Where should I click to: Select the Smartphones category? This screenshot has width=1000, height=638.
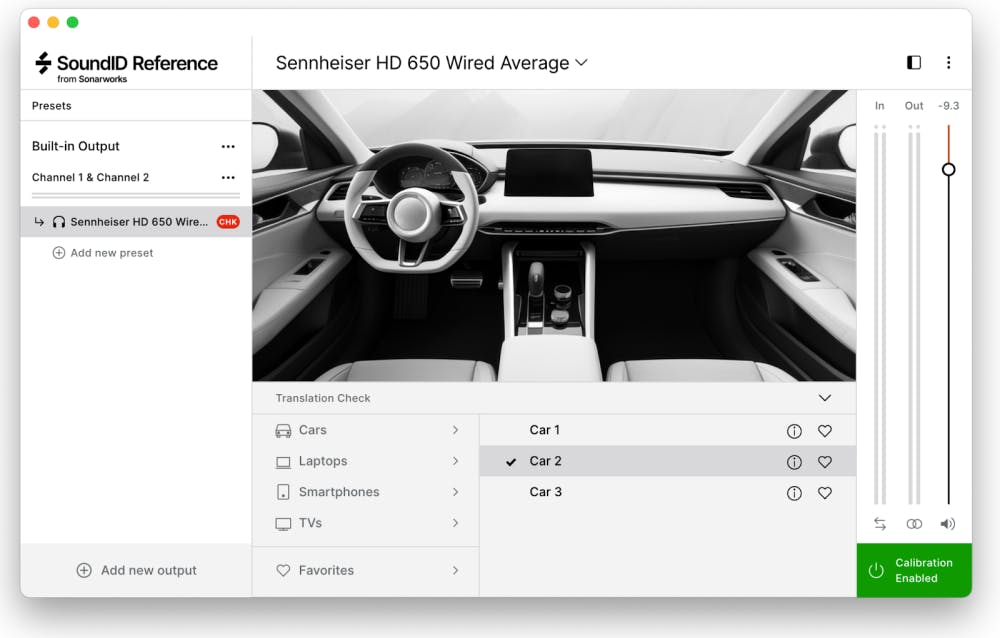point(365,492)
